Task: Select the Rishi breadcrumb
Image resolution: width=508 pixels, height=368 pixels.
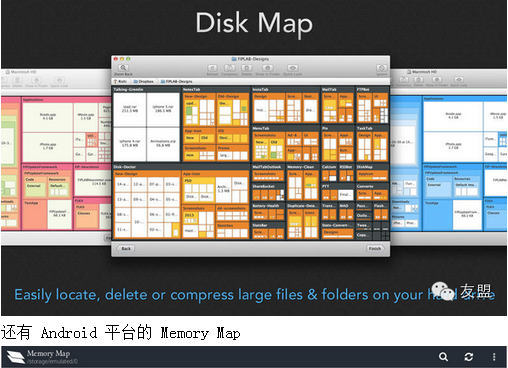Action: [x=121, y=81]
